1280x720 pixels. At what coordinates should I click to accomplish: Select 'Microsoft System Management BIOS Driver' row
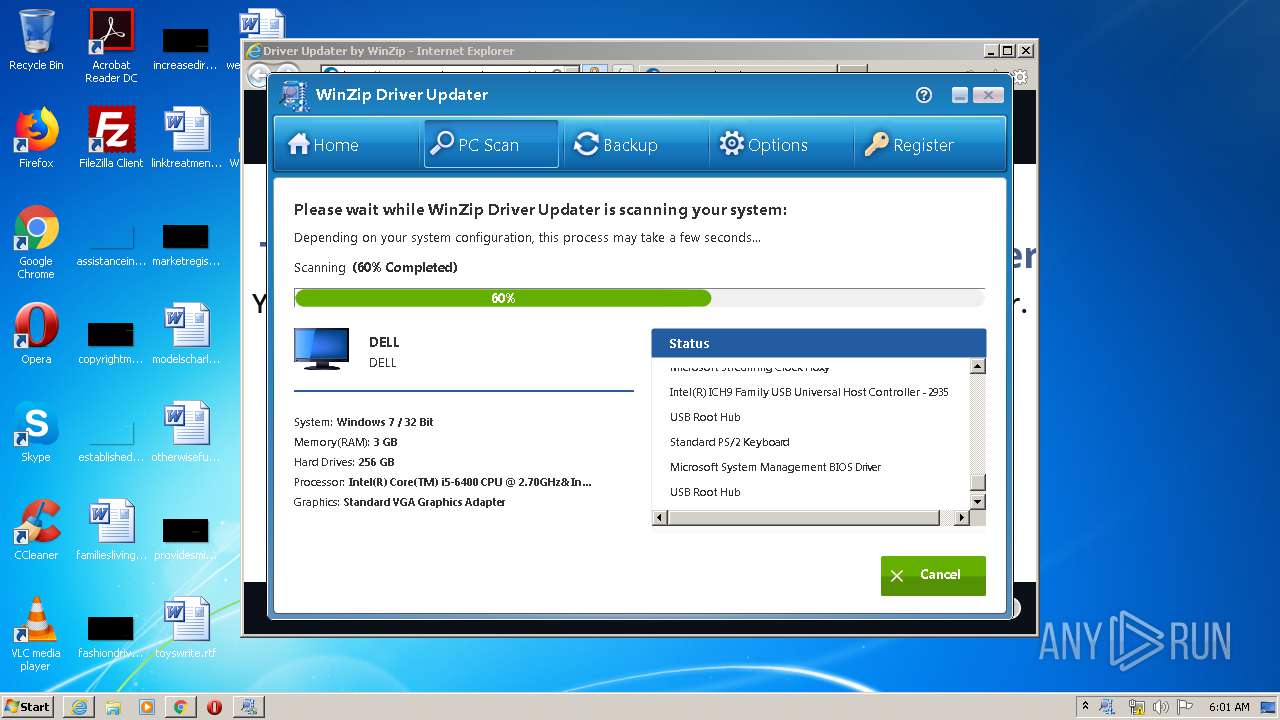coord(775,467)
